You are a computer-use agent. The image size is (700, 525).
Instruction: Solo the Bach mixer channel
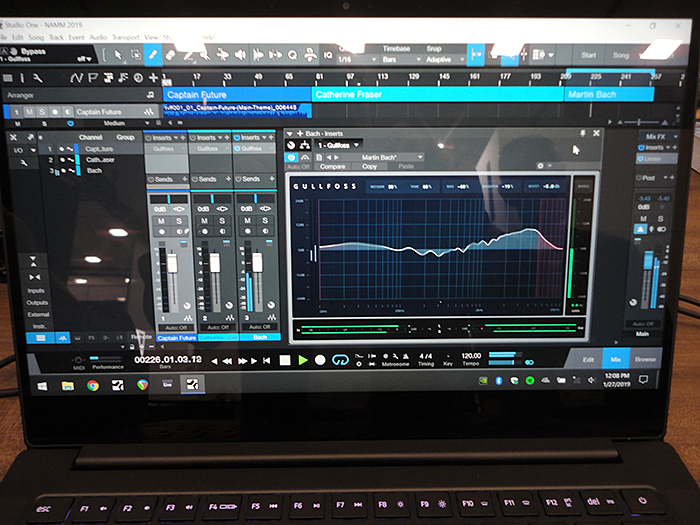265,221
